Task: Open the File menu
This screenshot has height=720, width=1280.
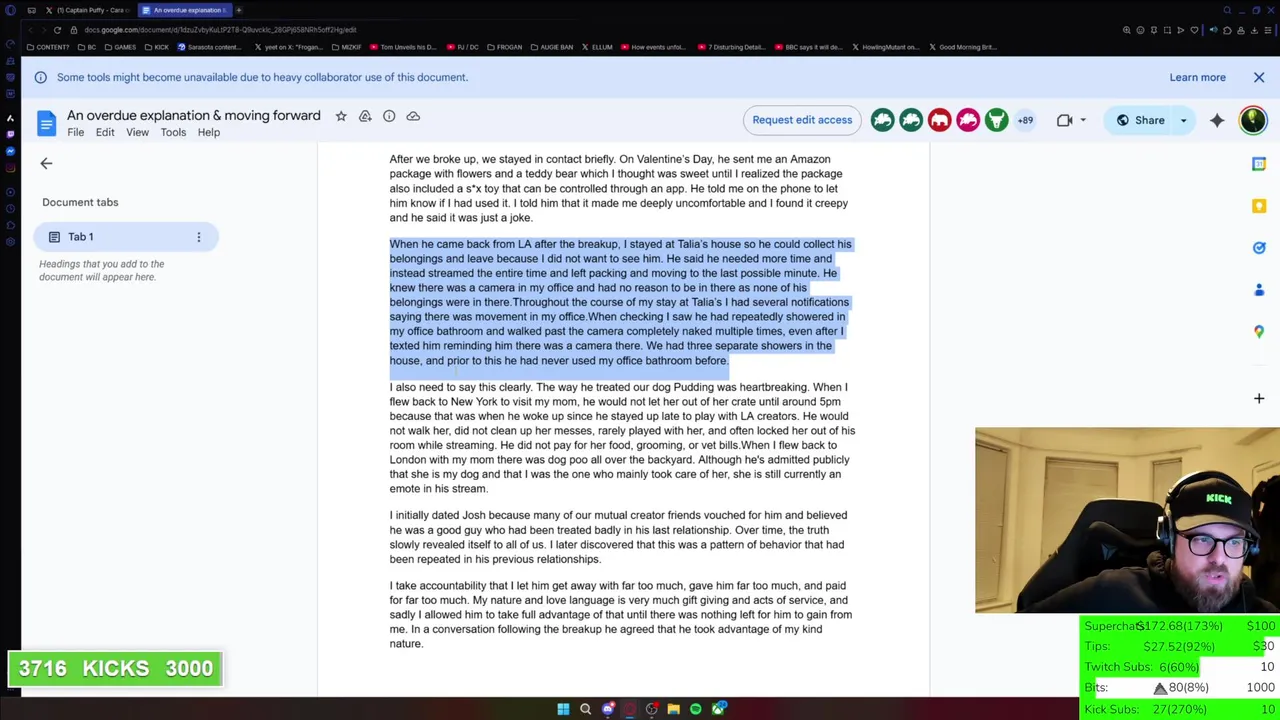Action: click(x=75, y=132)
